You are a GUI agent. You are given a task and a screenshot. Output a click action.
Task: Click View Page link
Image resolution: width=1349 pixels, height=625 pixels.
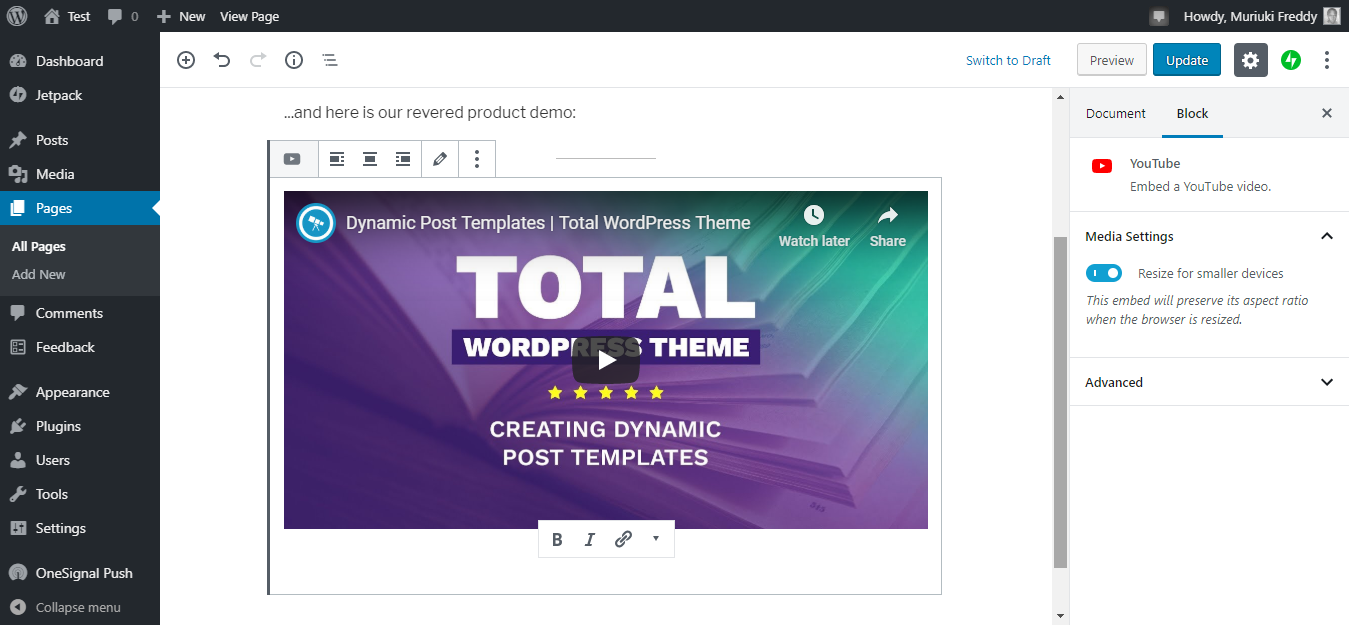click(249, 16)
